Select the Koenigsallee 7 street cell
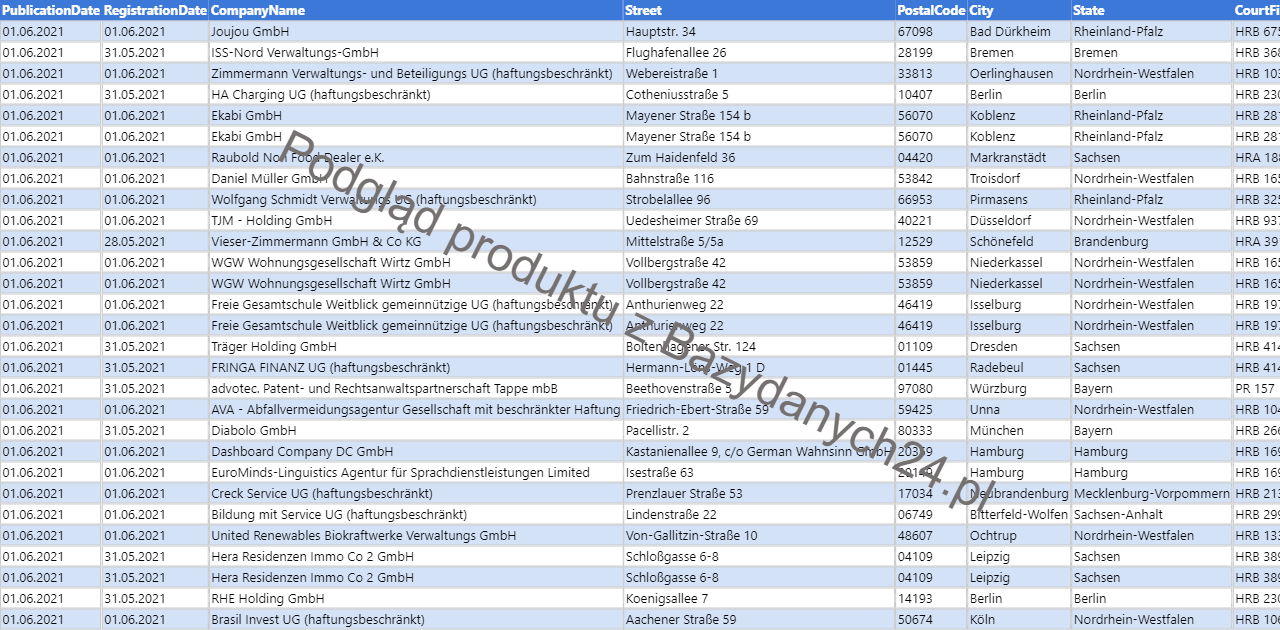Viewport: 1280px width, 630px height. pos(759,599)
